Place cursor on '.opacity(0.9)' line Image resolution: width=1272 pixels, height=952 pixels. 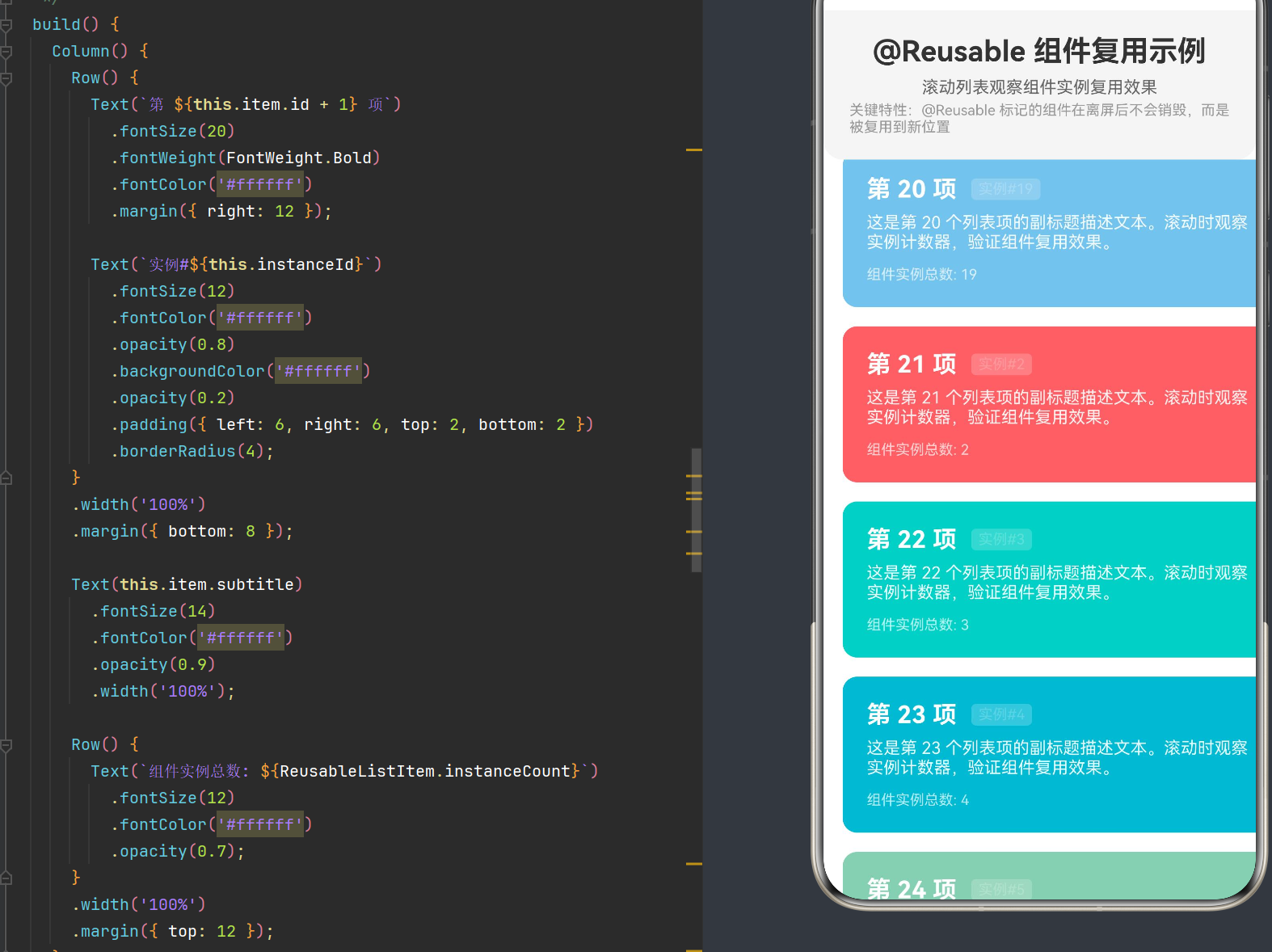pos(154,665)
